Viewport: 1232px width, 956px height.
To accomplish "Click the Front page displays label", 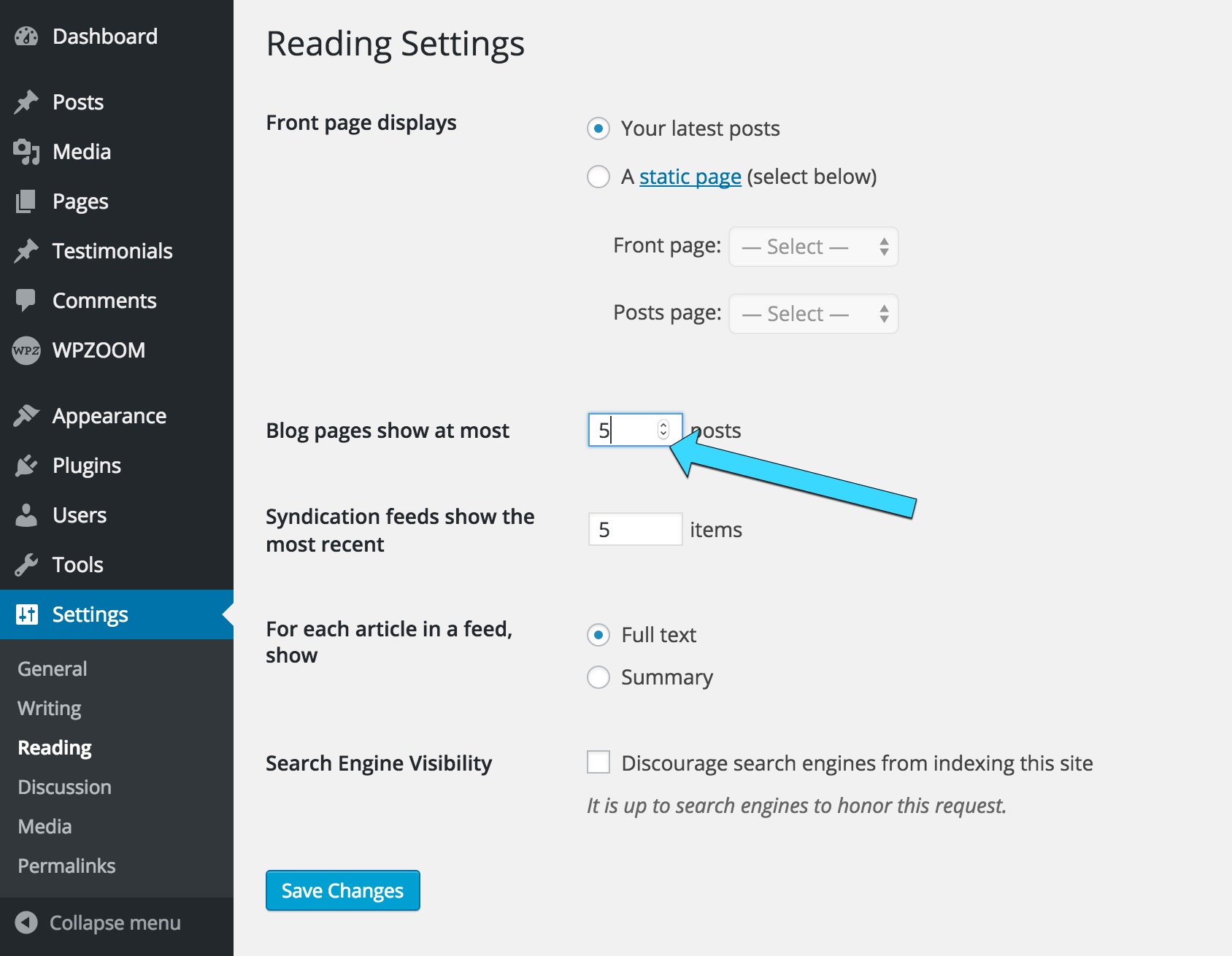I will pos(361,123).
